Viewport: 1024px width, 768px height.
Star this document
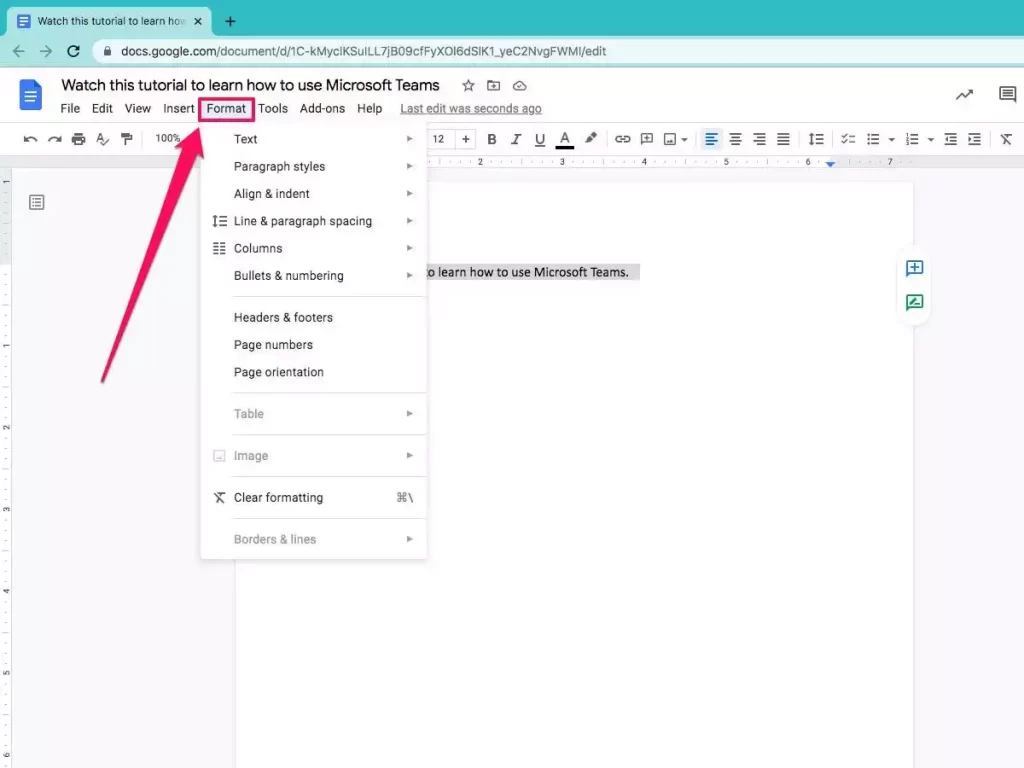(468, 86)
